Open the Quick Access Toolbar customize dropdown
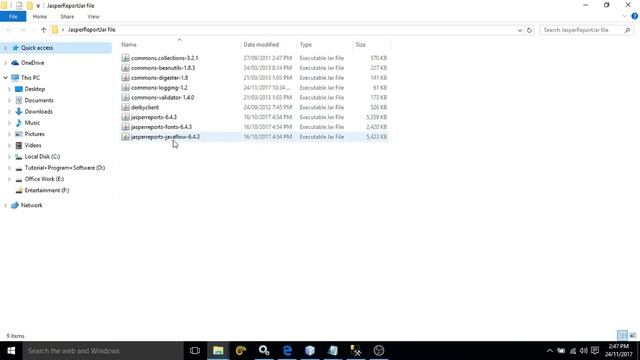The width and height of the screenshot is (640, 360). coord(38,6)
